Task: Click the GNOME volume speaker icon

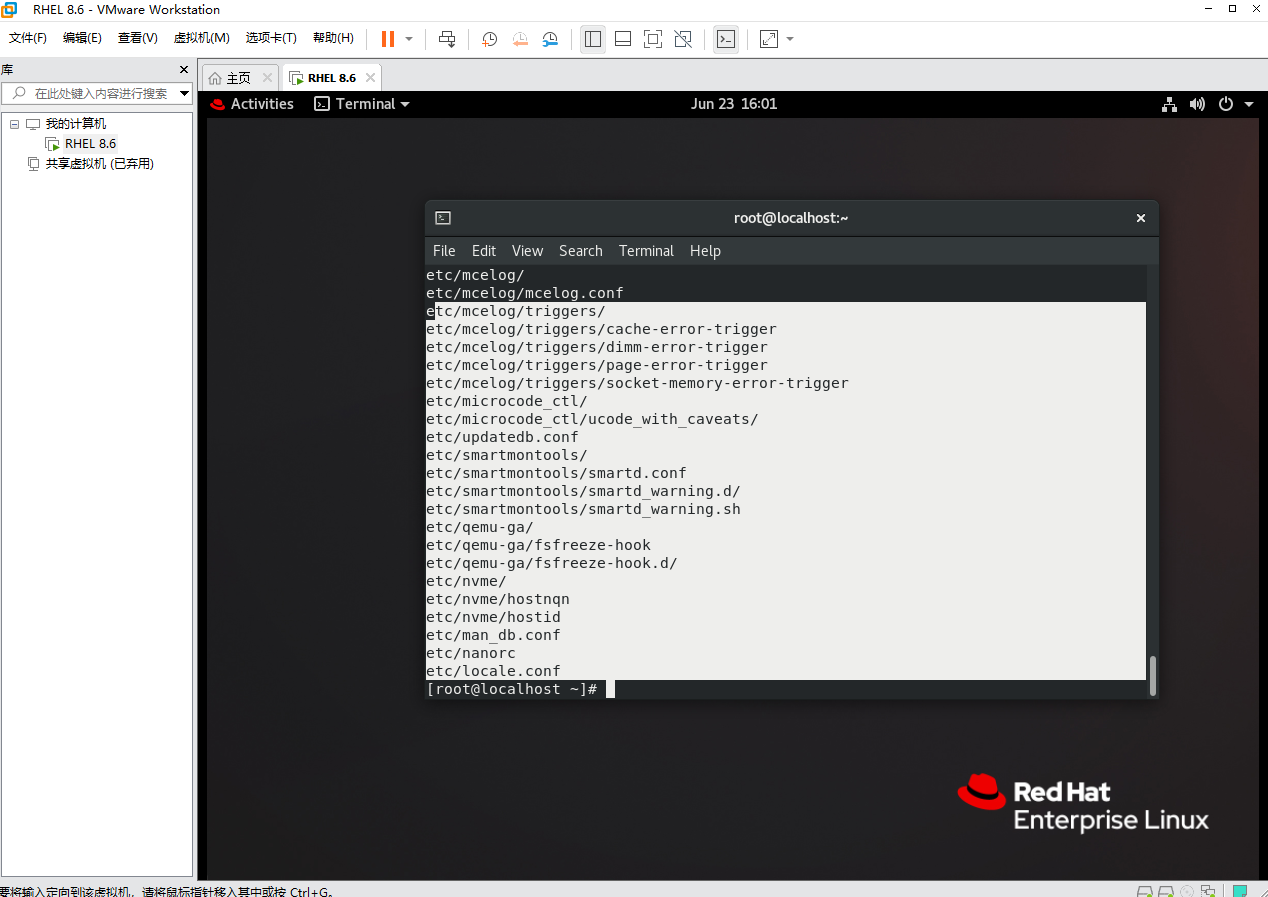Action: coord(1198,104)
